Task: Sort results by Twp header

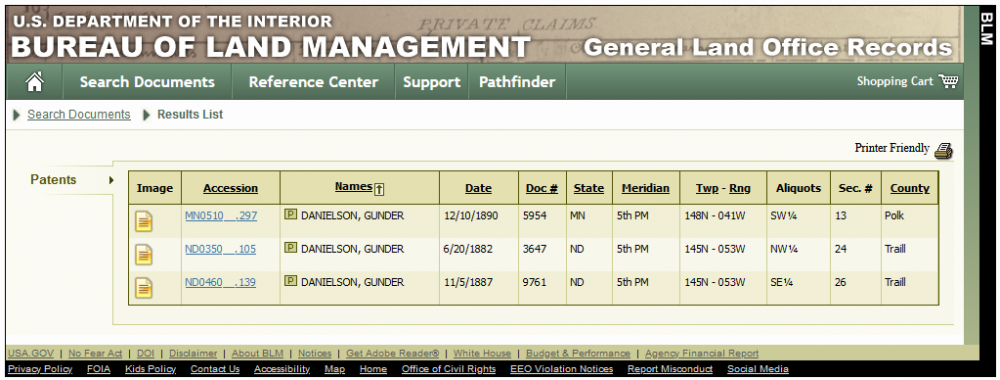Action: 707,188
